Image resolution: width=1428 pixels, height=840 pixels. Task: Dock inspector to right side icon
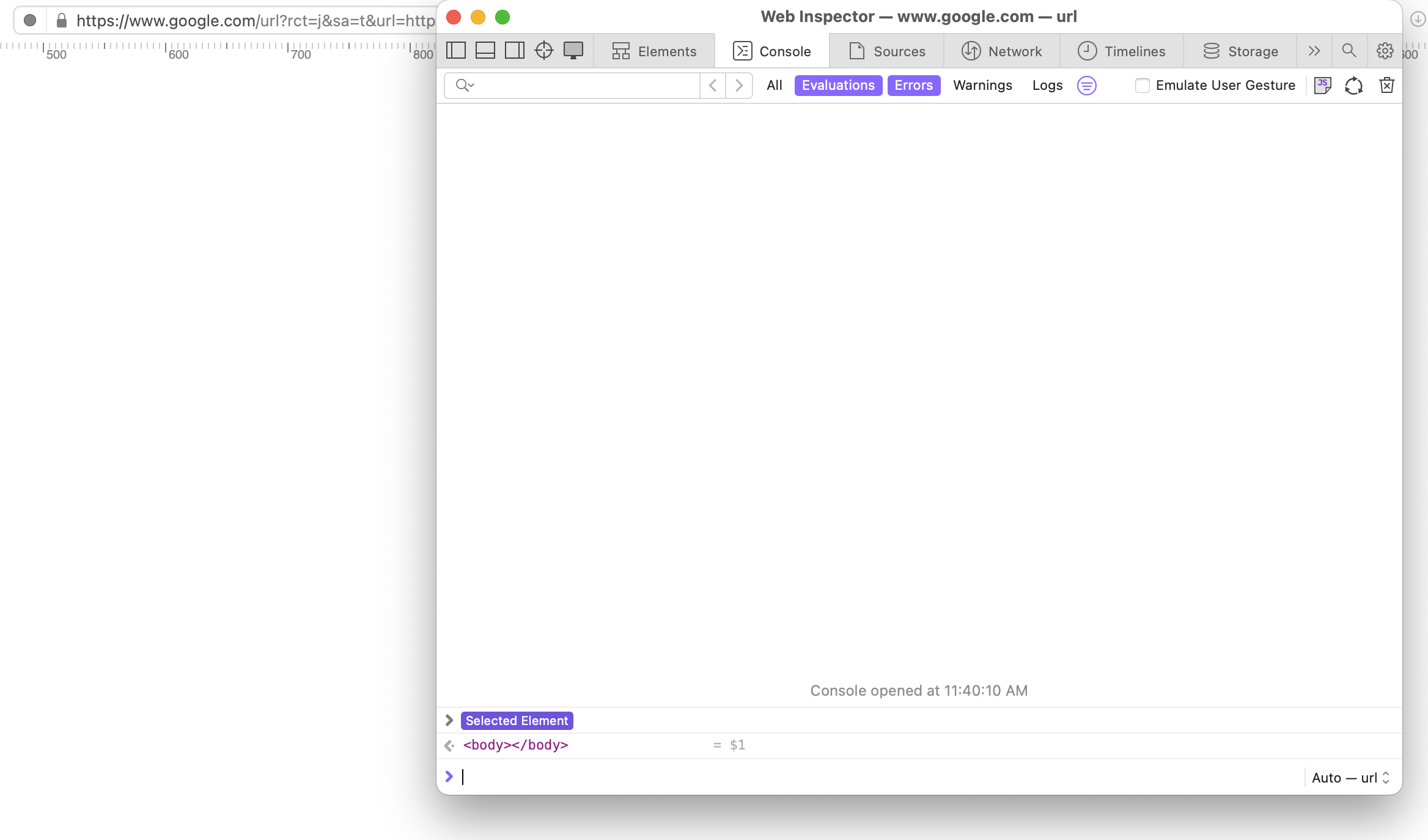[x=515, y=51]
